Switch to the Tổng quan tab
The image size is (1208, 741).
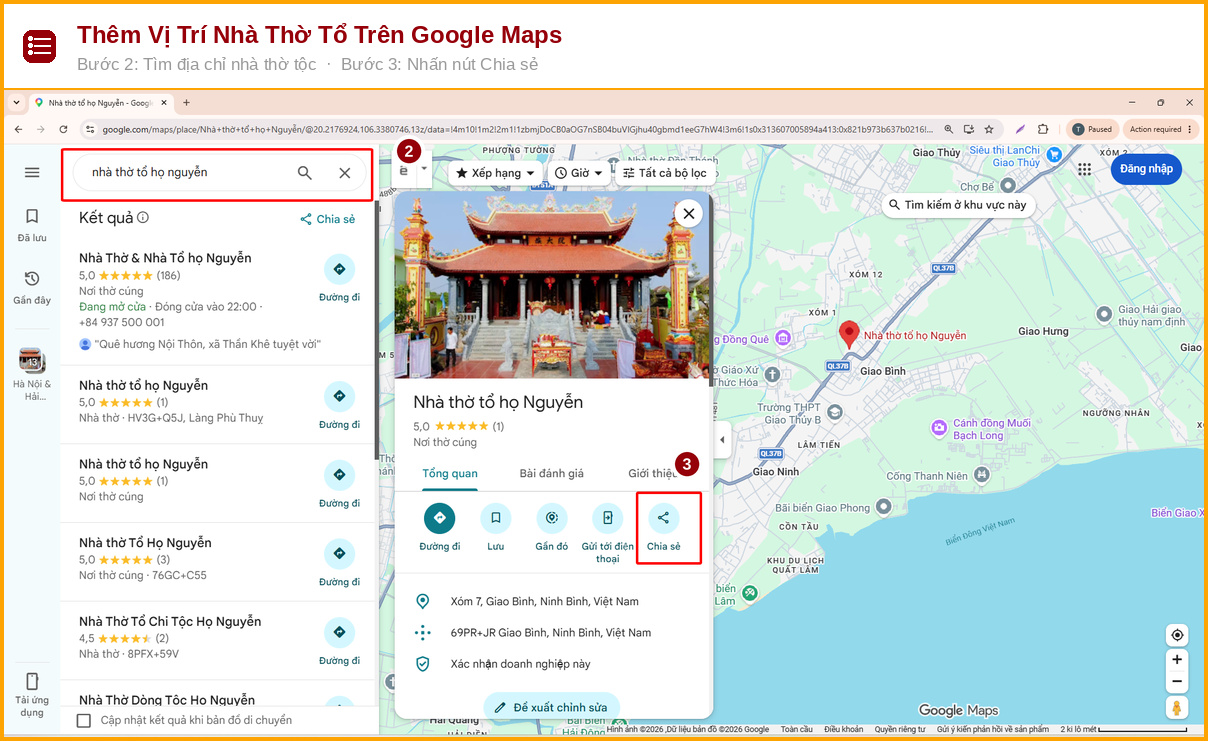pyautogui.click(x=450, y=473)
